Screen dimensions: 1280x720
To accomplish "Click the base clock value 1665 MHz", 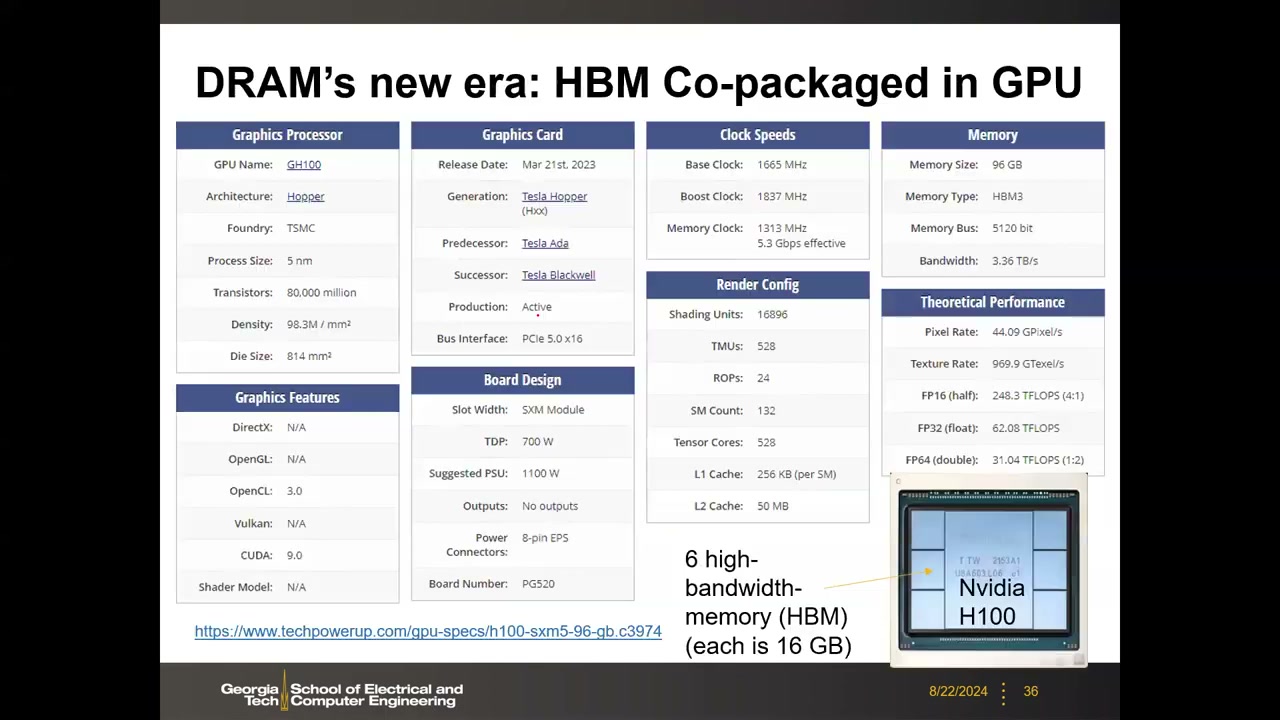I will click(x=782, y=164).
